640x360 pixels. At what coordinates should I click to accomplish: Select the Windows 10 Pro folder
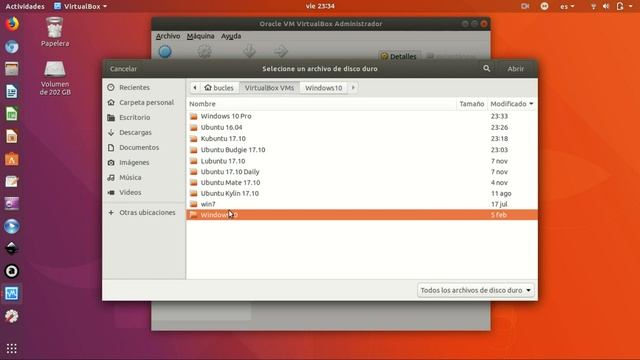[362, 116]
